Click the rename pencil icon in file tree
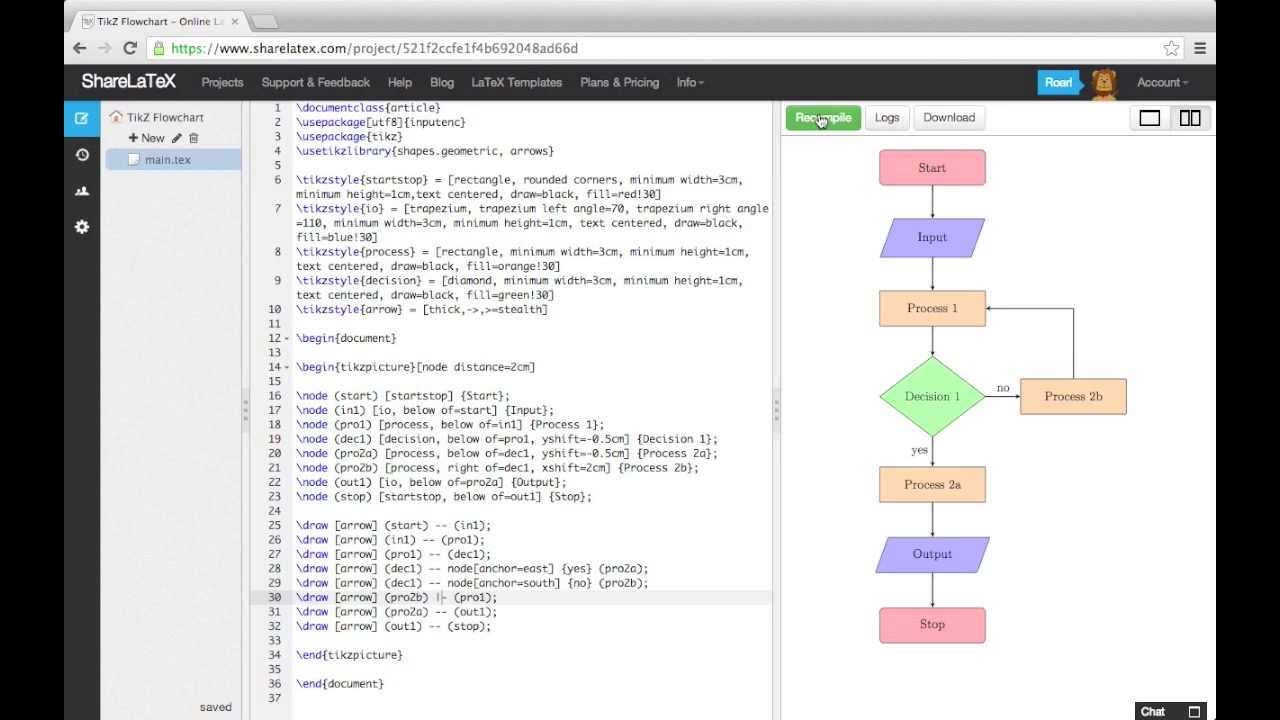The height and width of the screenshot is (720, 1280). [x=177, y=138]
